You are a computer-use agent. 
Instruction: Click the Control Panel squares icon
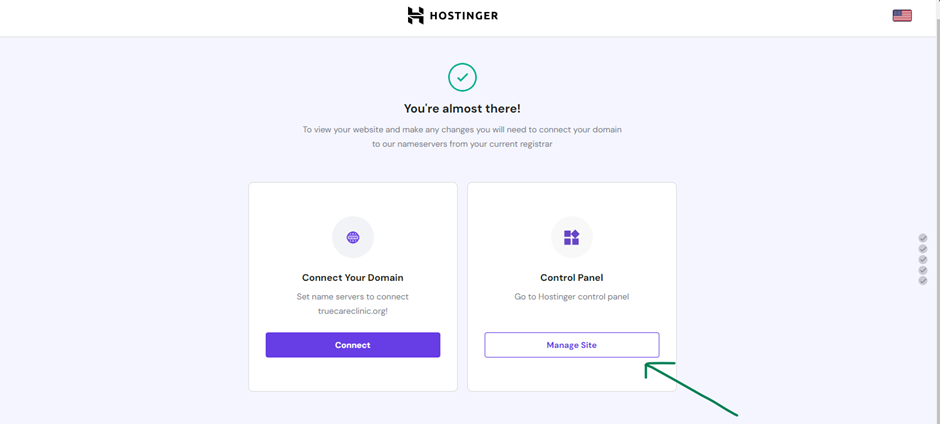tap(571, 237)
